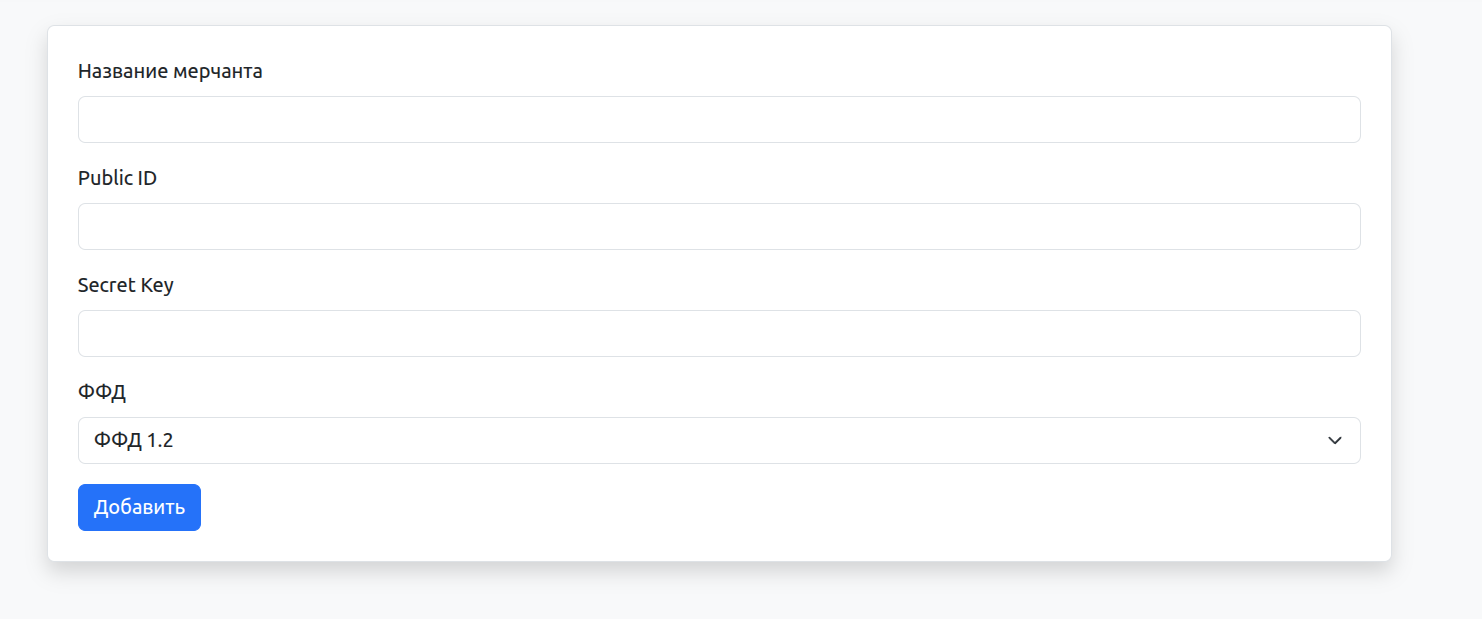Click the Secret Key label text
1482x619 pixels.
126,285
